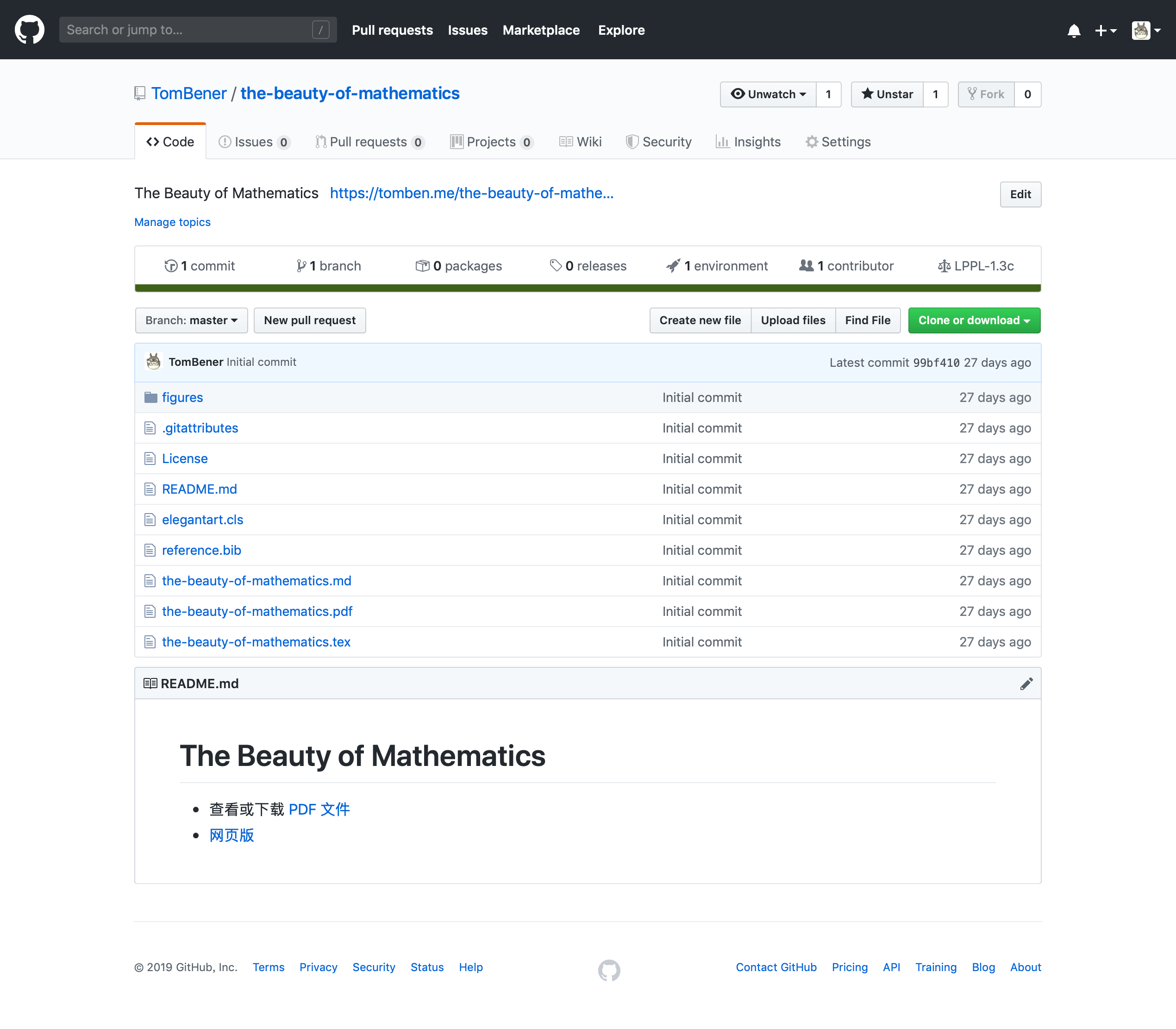Open commit hash 99bf410
The height and width of the screenshot is (1029, 1176).
(936, 362)
